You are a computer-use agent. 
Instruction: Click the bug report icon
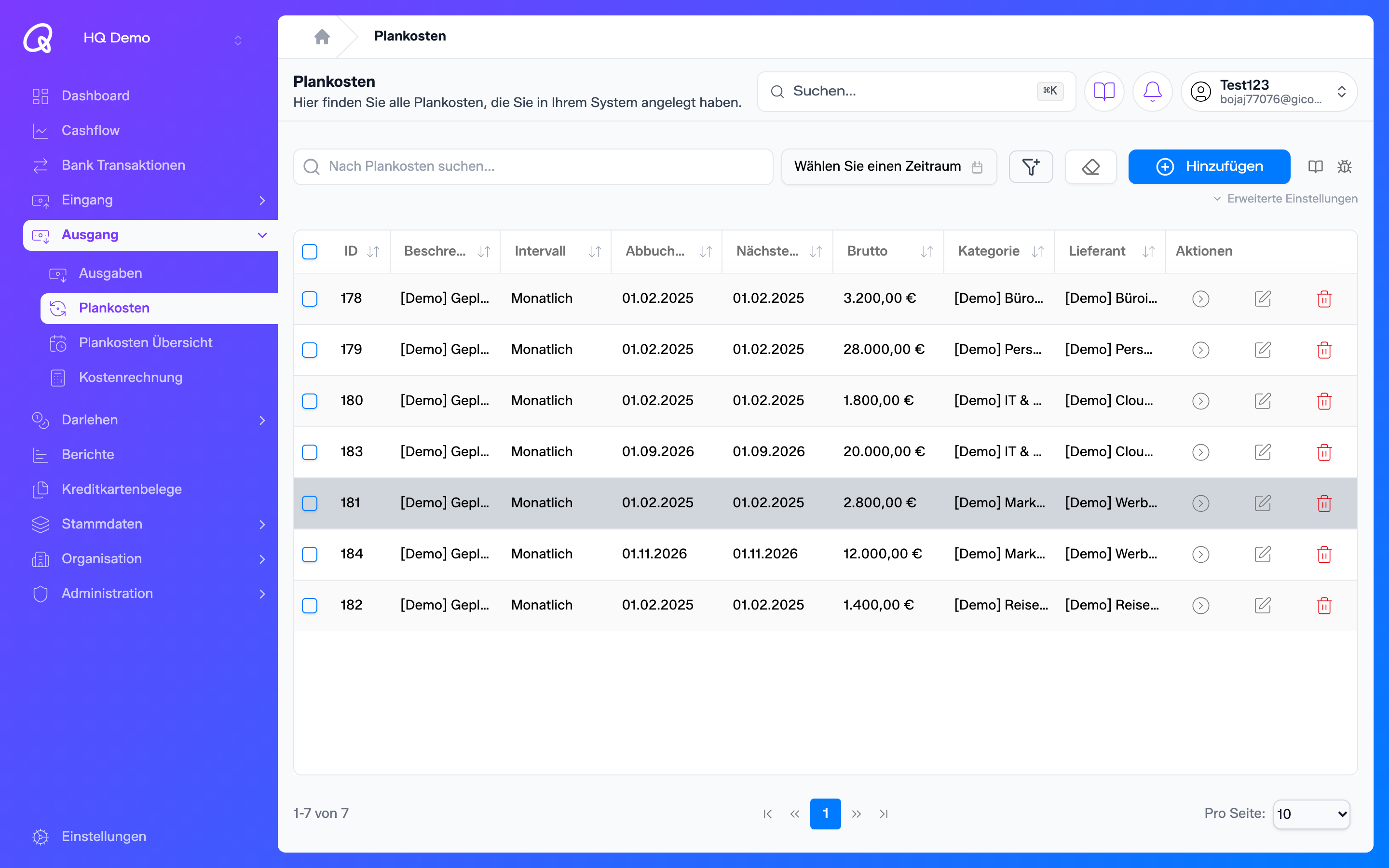pos(1344,166)
